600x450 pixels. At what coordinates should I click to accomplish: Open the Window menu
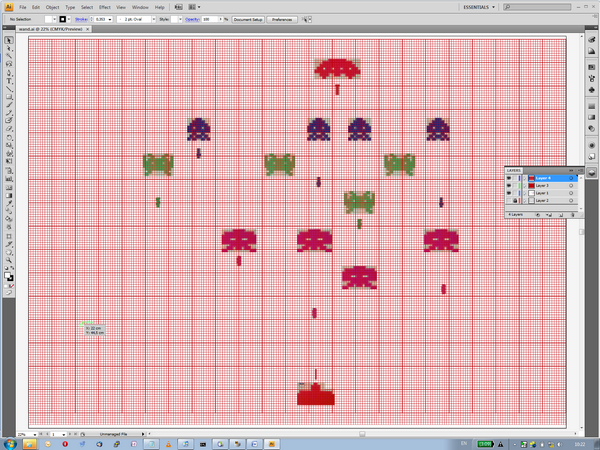pyautogui.click(x=140, y=7)
